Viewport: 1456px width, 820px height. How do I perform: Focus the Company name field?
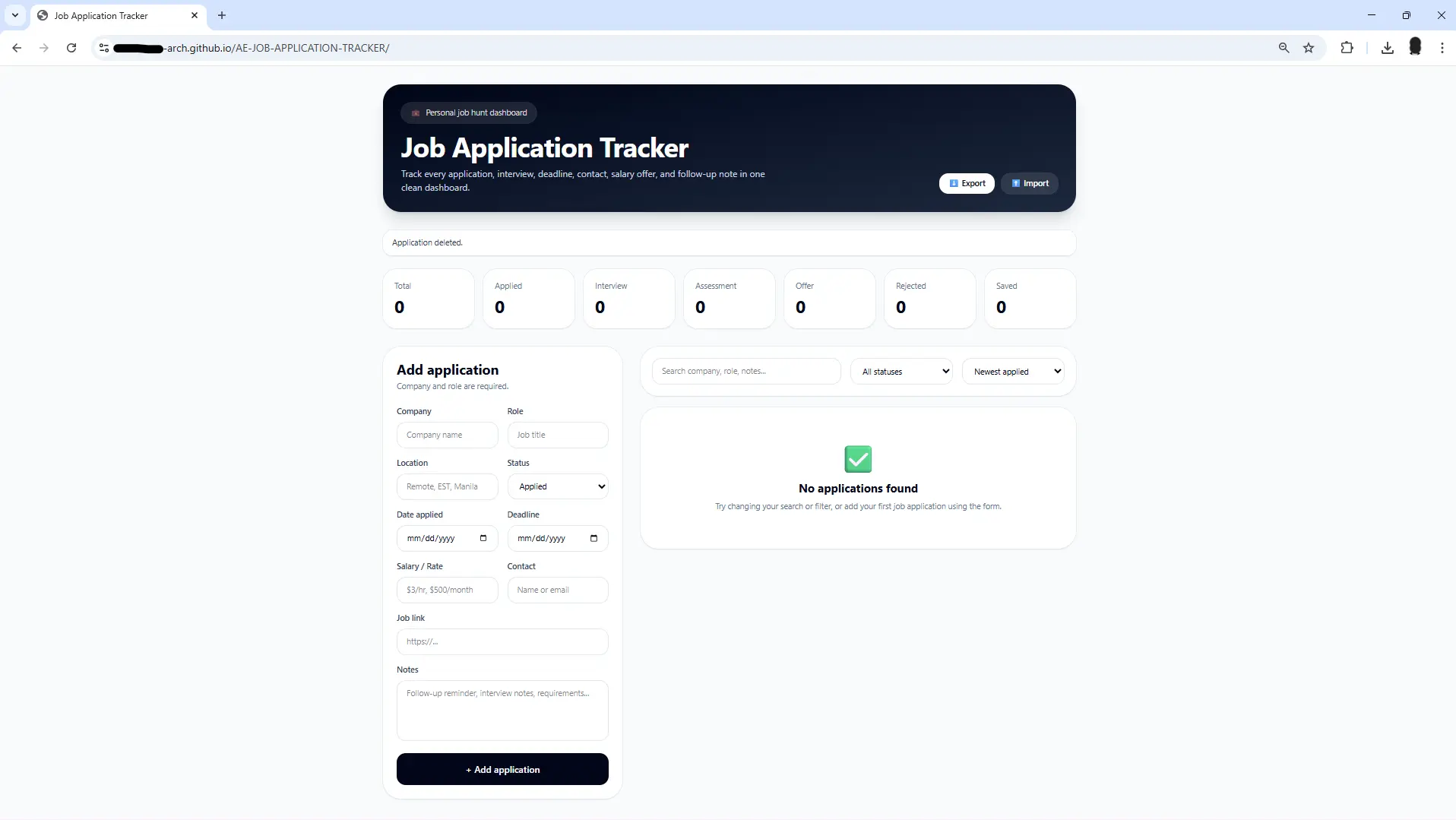447,435
